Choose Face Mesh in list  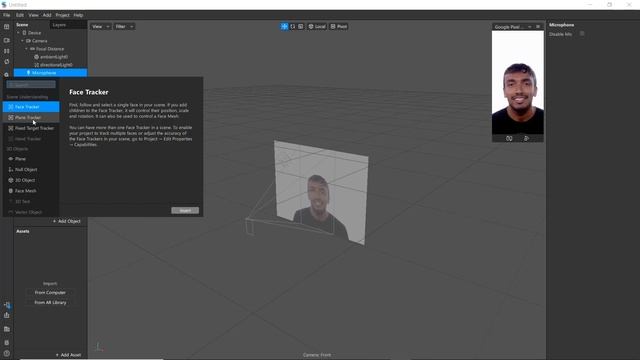31,191
